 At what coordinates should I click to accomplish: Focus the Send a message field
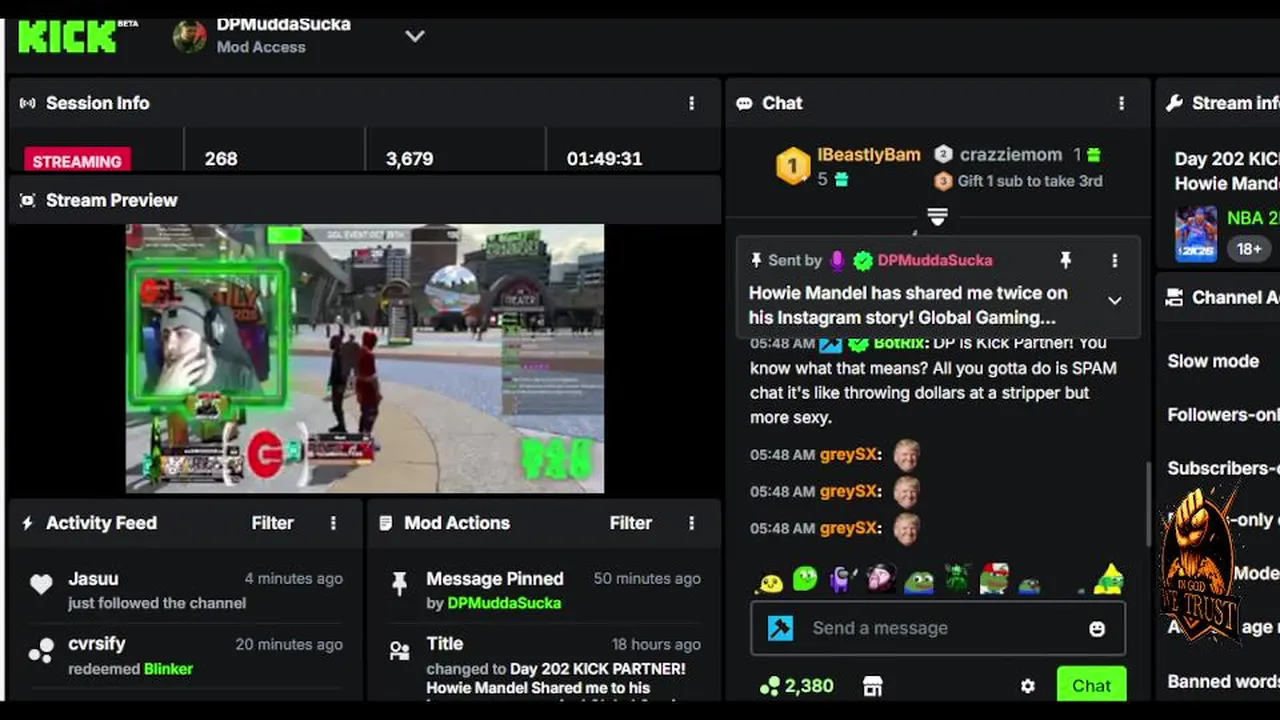pyautogui.click(x=938, y=628)
